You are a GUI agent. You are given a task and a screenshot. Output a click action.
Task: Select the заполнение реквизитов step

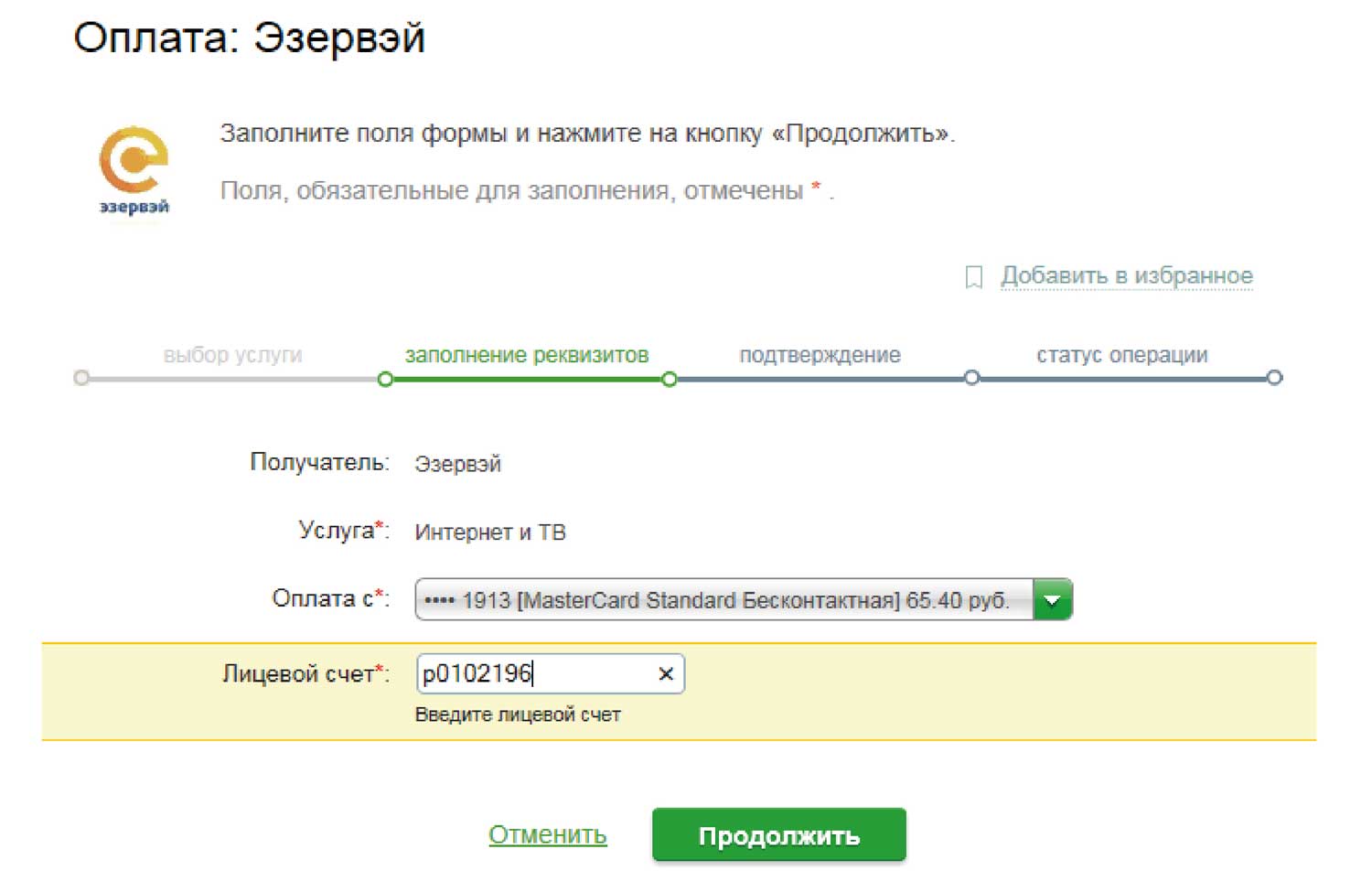[527, 355]
